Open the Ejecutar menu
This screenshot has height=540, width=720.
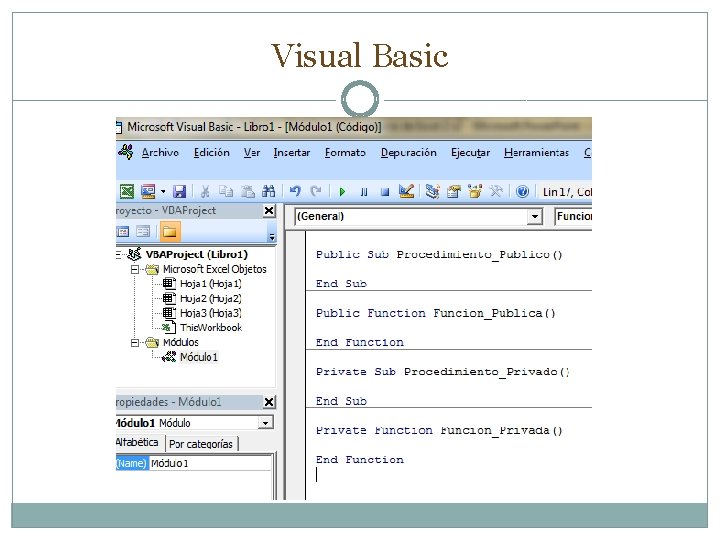(470, 152)
